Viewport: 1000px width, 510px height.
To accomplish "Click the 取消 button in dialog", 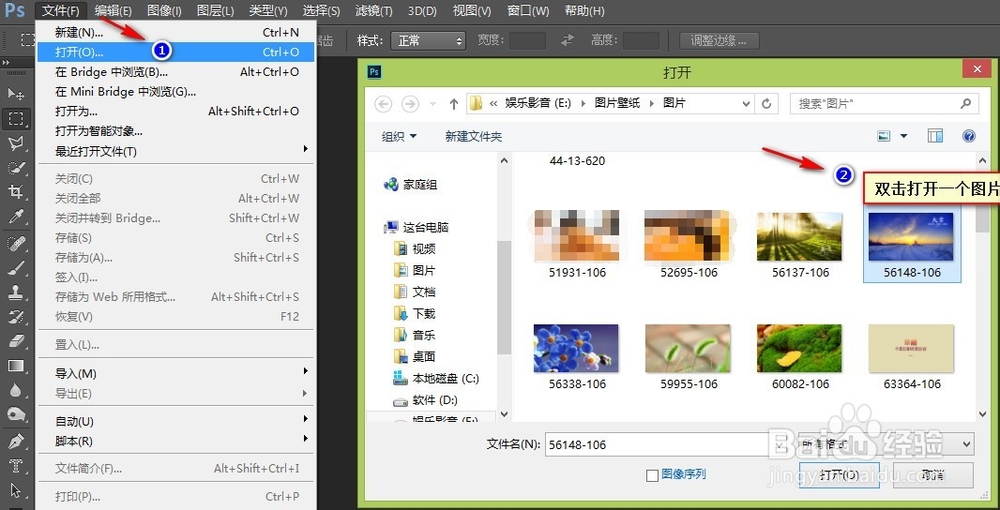I will tap(933, 475).
